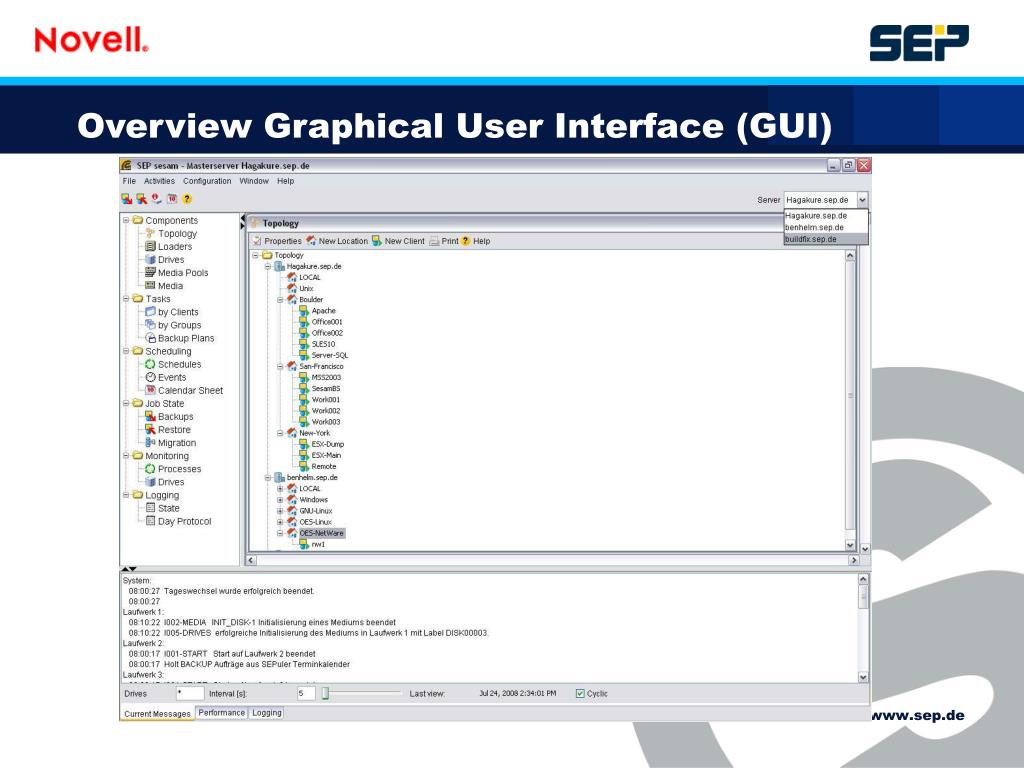
Task: Click the Interval slider handle
Action: tap(326, 693)
